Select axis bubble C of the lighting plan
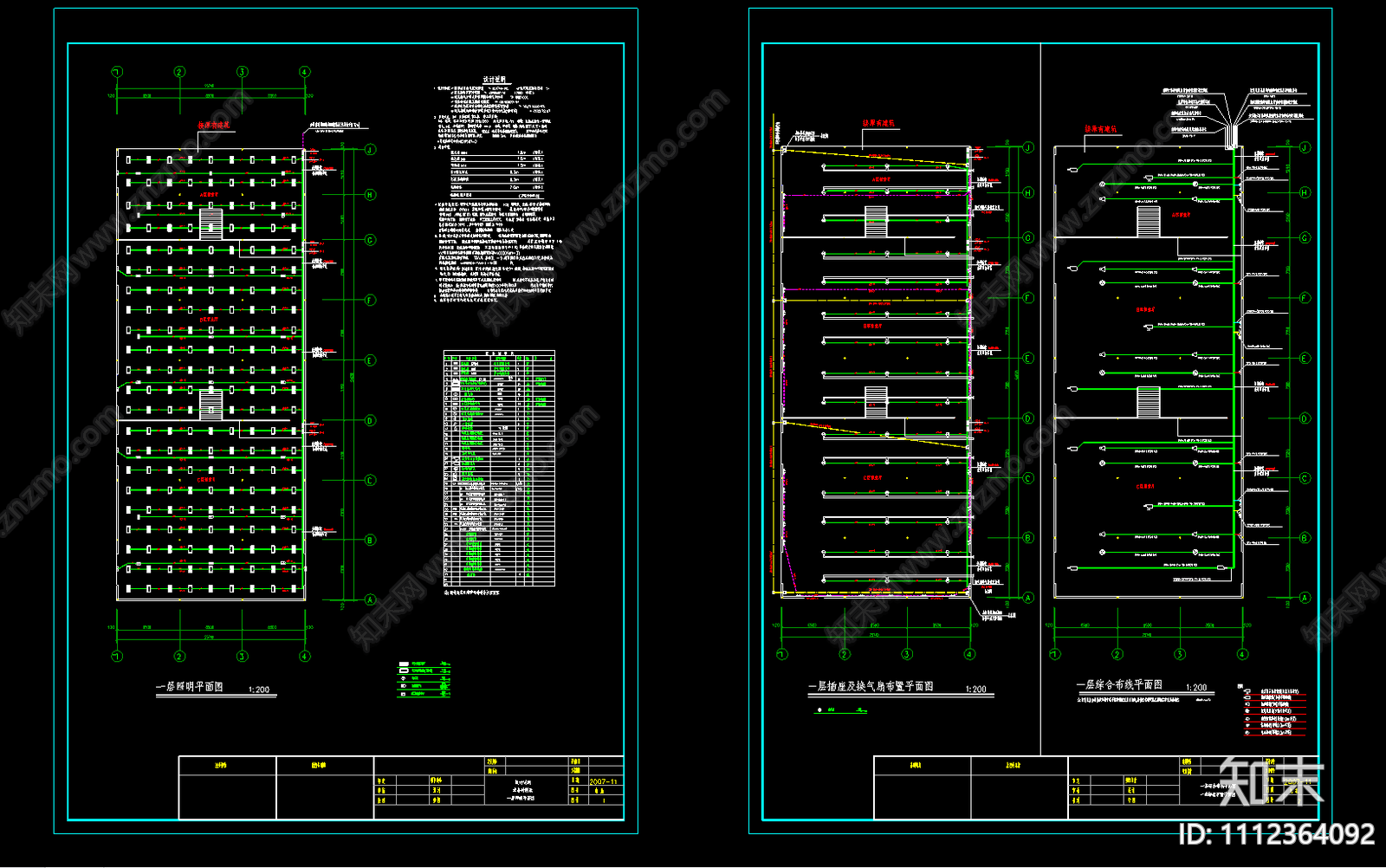Screen dimensions: 1386x868 (370, 481)
